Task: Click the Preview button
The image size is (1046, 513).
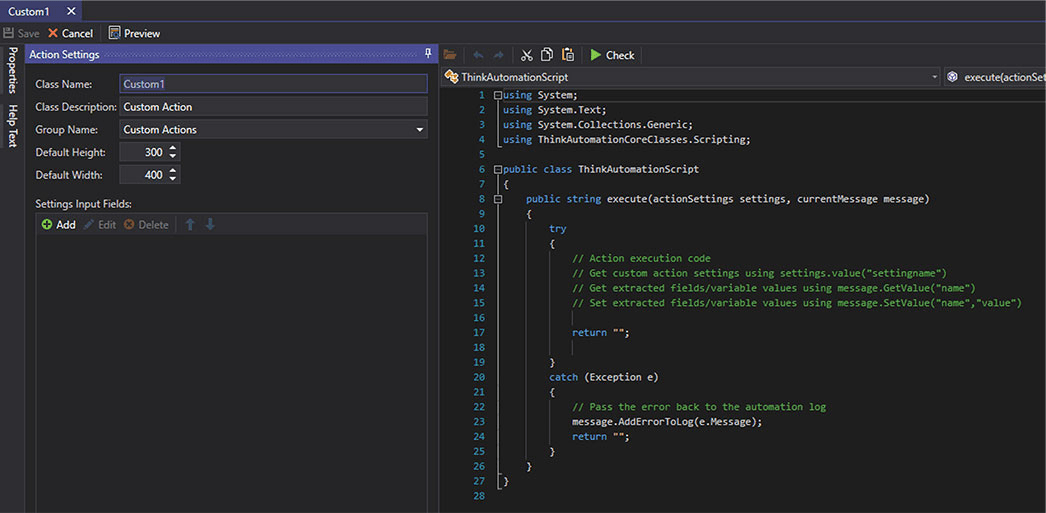Action: coord(134,33)
